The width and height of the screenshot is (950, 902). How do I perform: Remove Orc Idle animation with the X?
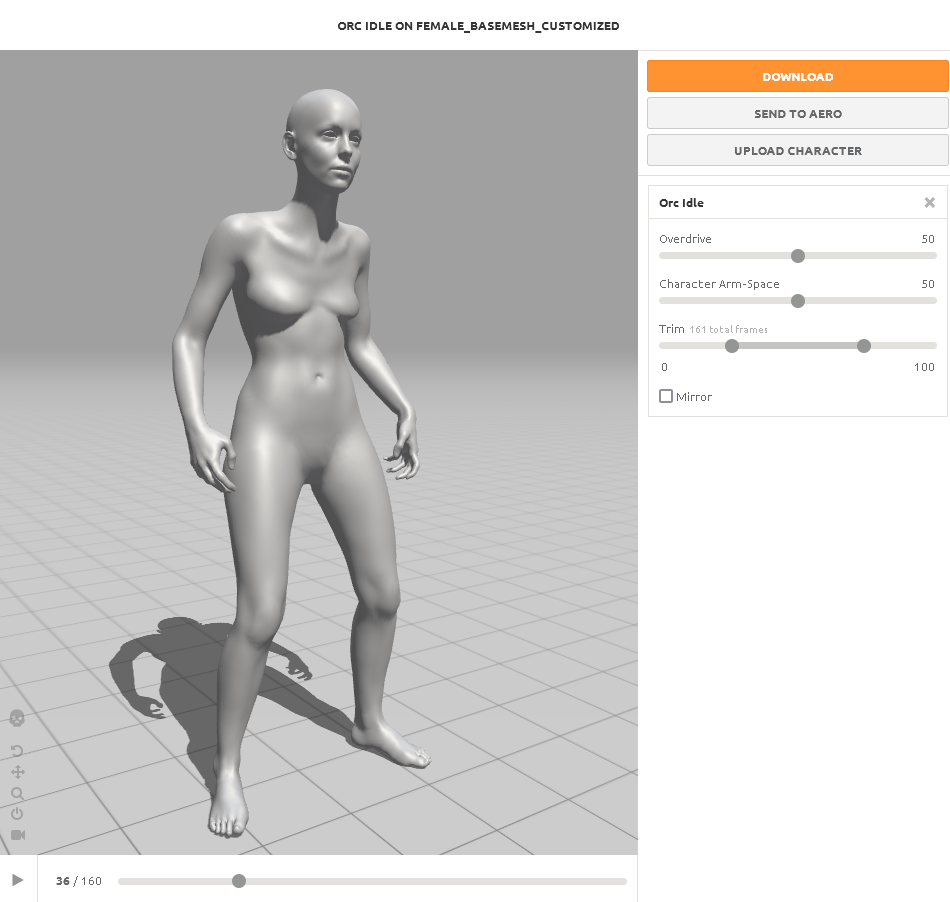point(929,203)
